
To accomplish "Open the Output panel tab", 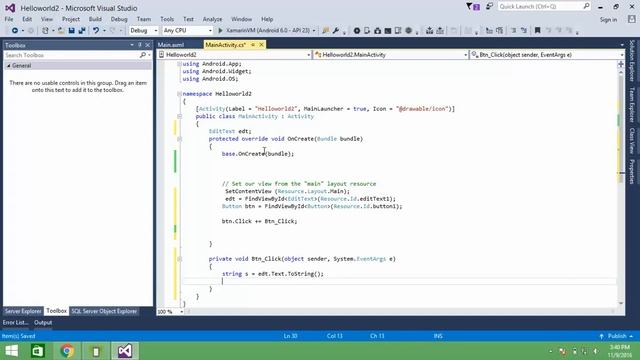I will [x=43, y=322].
